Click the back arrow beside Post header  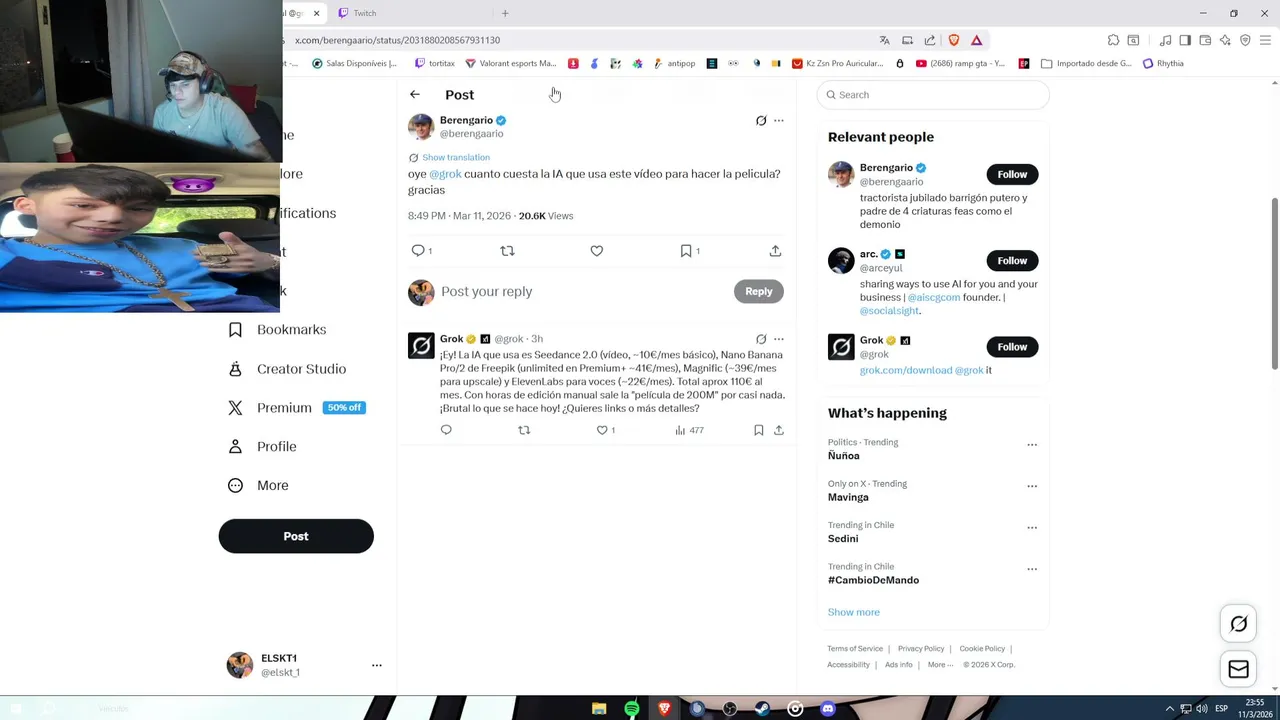tap(415, 94)
